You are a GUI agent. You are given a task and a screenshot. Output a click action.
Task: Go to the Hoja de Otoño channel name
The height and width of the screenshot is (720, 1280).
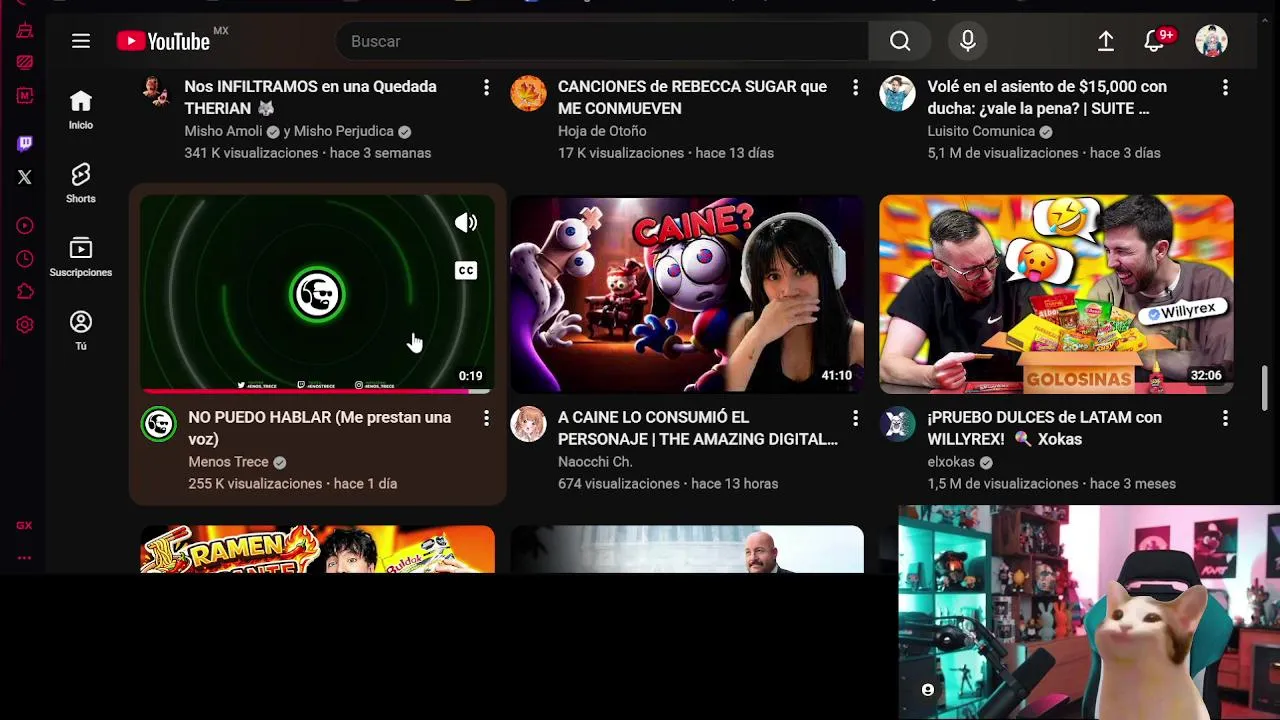602,131
